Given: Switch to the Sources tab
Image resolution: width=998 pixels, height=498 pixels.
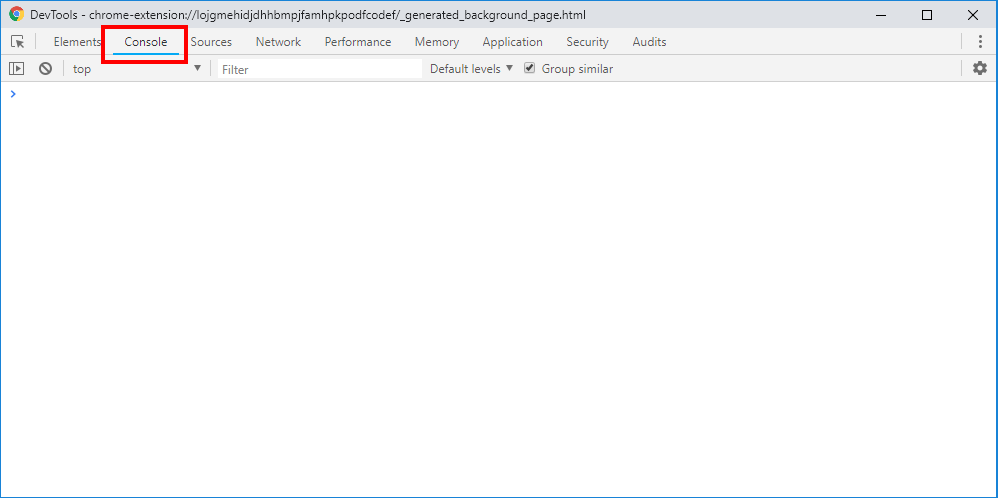Looking at the screenshot, I should [x=211, y=42].
